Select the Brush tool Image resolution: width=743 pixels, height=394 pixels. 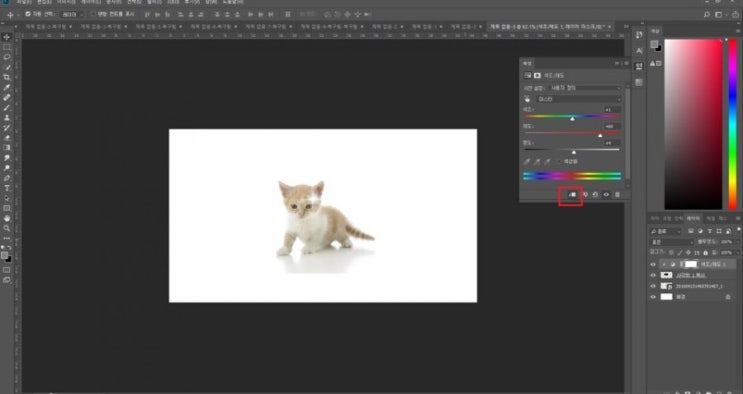coord(7,108)
